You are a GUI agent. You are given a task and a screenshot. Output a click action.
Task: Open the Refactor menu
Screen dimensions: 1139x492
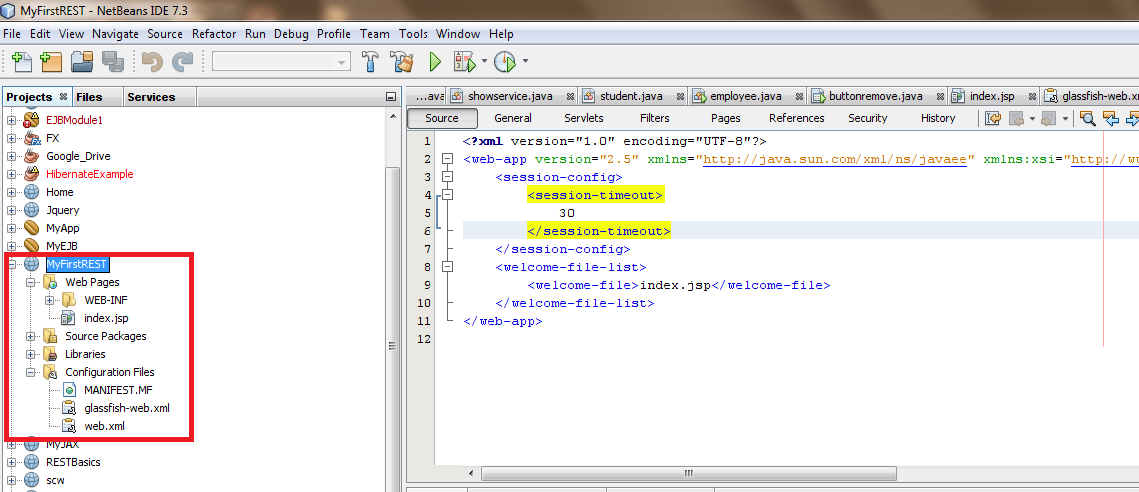tap(214, 34)
